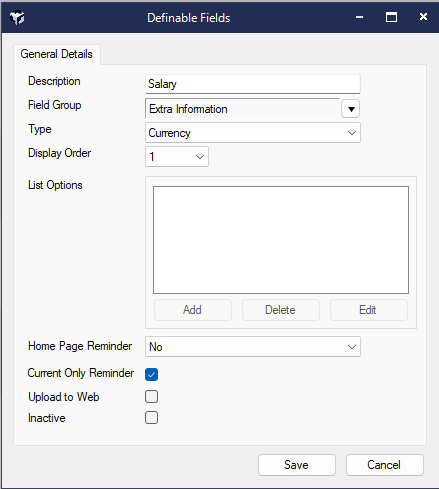Open the General Details tab
Image resolution: width=439 pixels, height=489 pixels.
pos(56,54)
